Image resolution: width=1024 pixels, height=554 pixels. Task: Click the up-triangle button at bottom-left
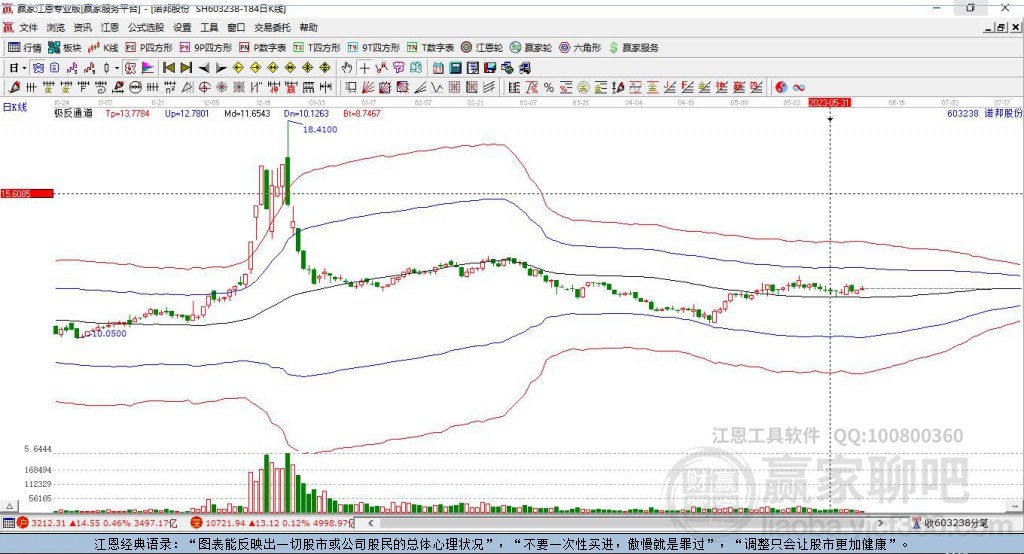9,506
